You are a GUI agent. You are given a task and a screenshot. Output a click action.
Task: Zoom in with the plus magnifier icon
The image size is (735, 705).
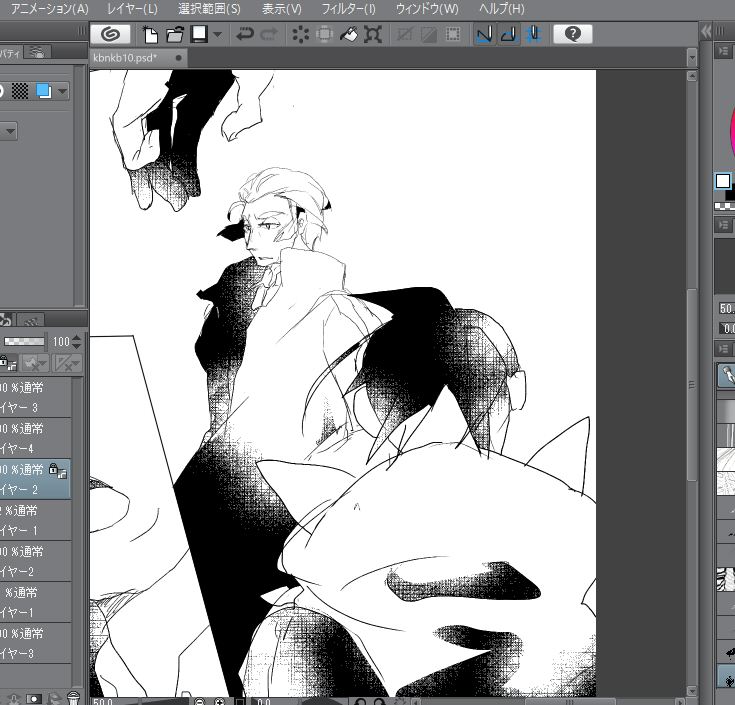220,701
